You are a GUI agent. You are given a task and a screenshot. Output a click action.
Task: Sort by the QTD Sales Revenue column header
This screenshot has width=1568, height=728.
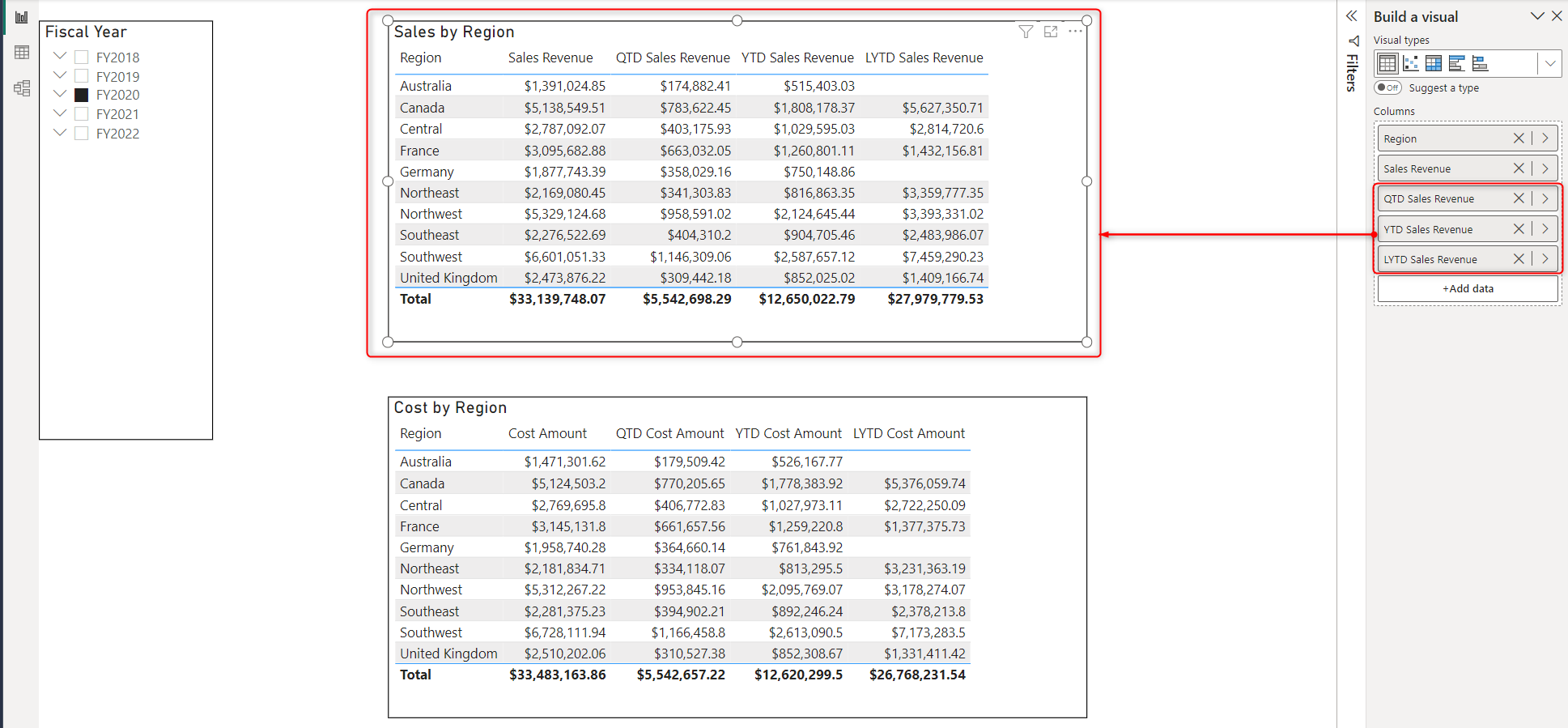click(x=672, y=57)
